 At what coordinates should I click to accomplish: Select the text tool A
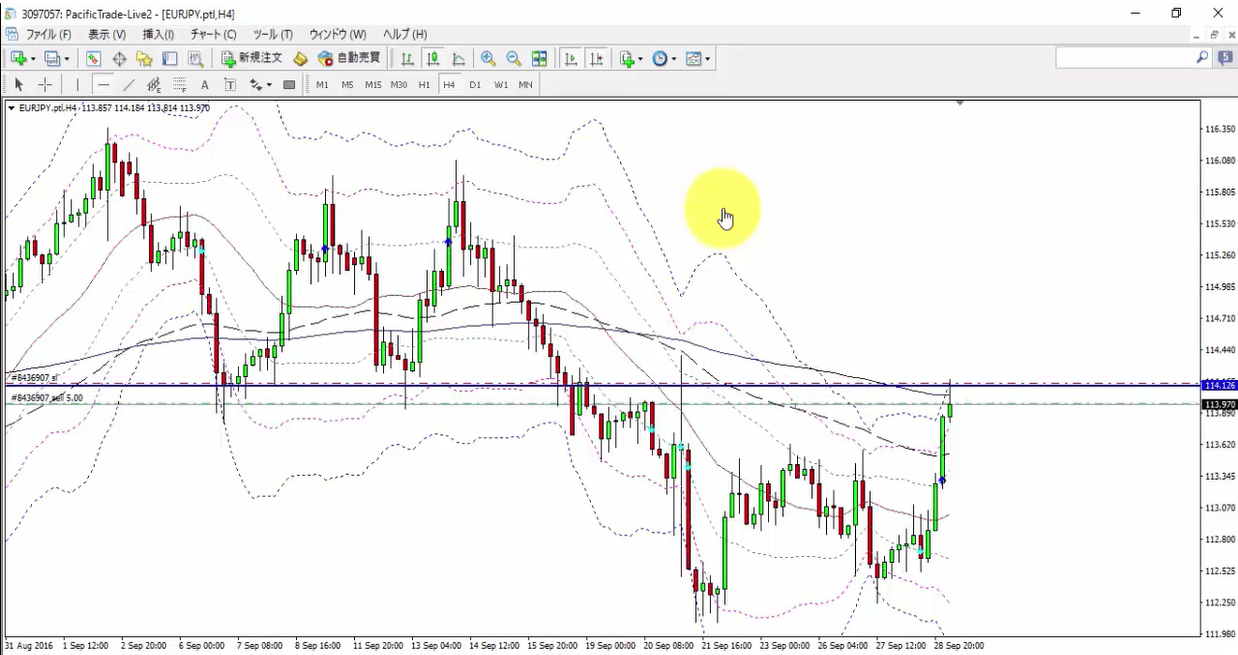click(x=205, y=85)
